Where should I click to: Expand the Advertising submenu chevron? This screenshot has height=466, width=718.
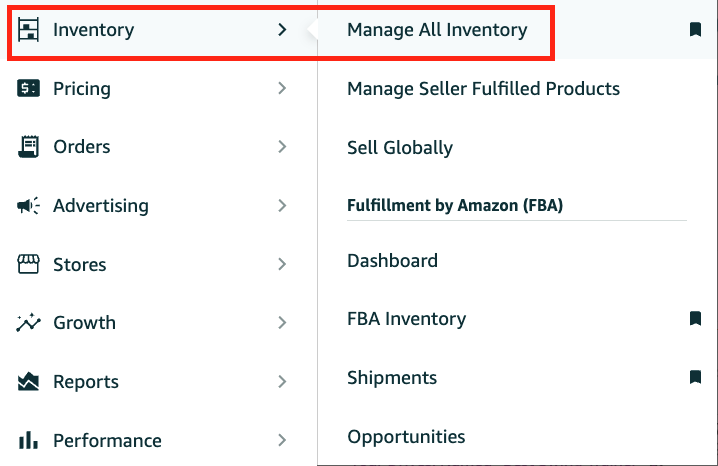pos(282,206)
